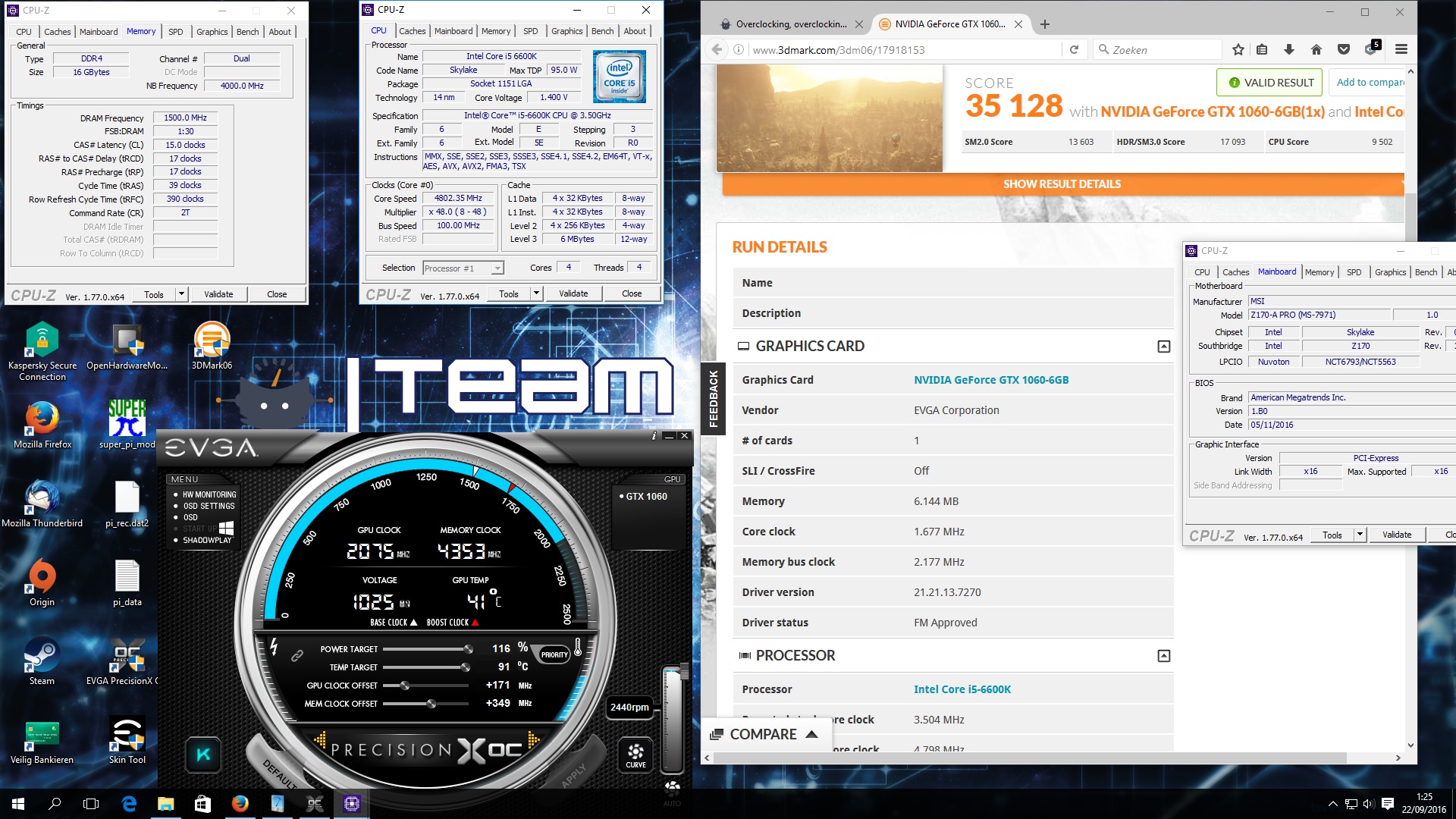Open fan CURVE settings in Precision

[635, 755]
